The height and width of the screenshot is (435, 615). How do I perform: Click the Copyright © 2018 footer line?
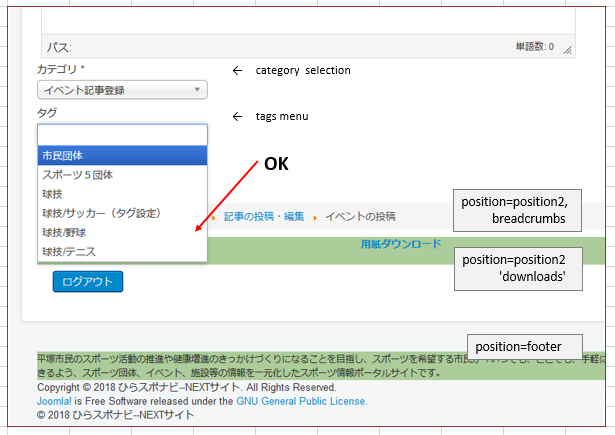coord(187,387)
